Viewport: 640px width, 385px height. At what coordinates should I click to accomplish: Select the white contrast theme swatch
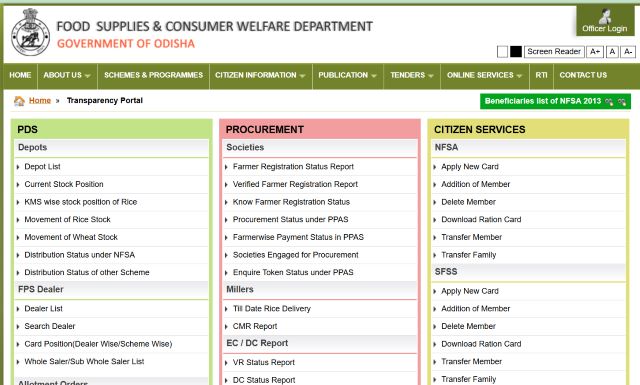pos(502,52)
